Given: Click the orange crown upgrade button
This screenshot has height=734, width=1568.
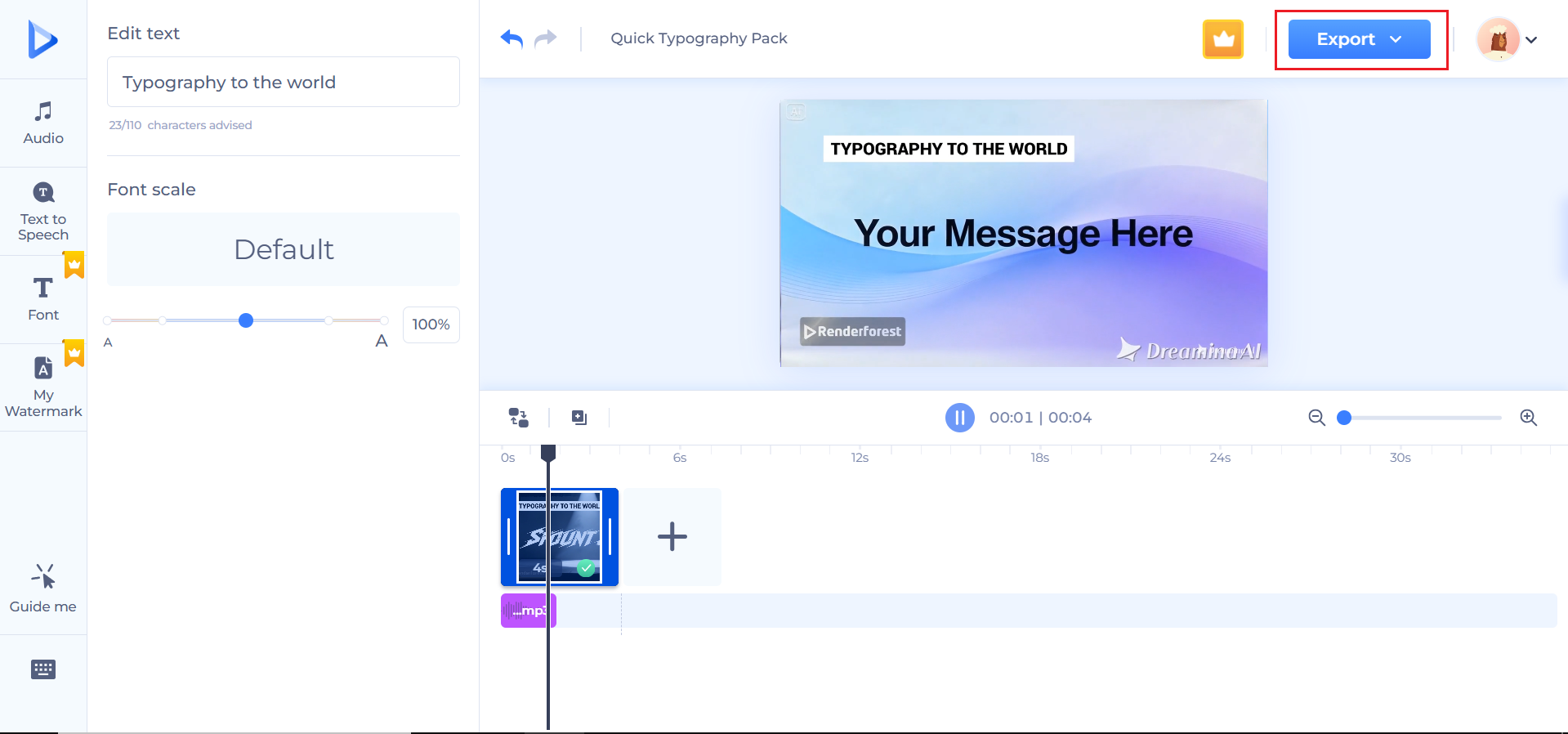Looking at the screenshot, I should 1223,39.
